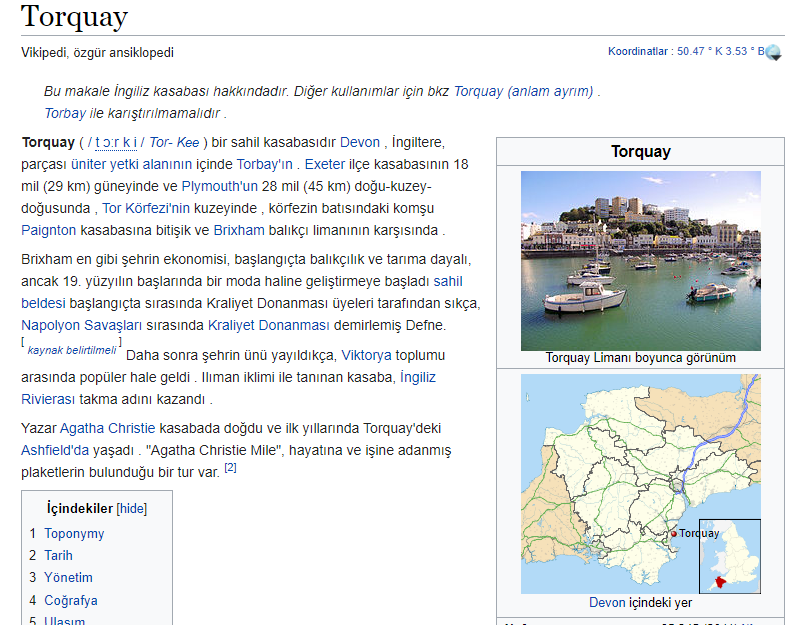Follow the Torbay hatnote link
The width and height of the screenshot is (798, 625).
click(x=65, y=113)
